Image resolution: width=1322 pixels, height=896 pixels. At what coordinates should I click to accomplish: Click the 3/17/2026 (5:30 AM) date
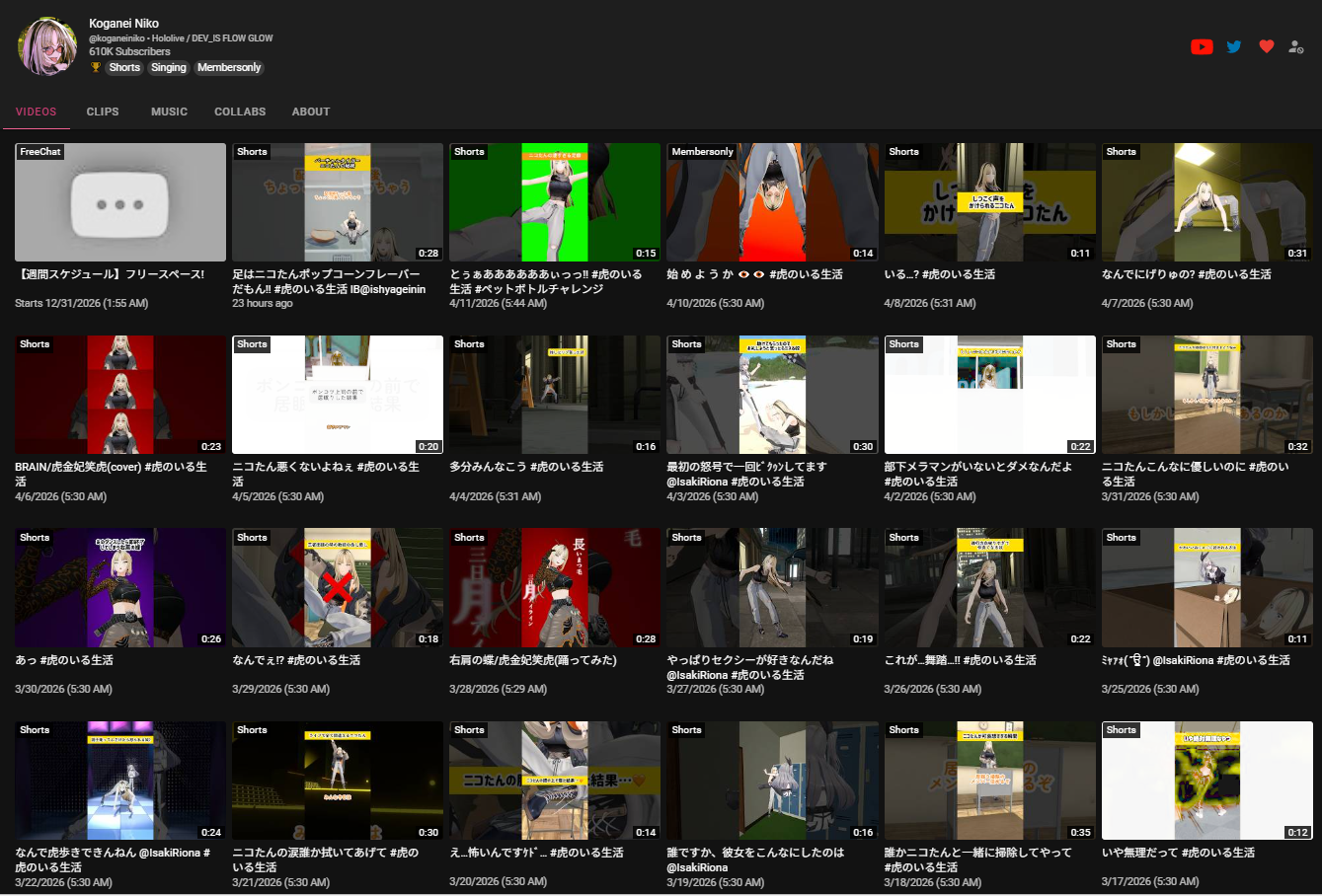click(1150, 881)
